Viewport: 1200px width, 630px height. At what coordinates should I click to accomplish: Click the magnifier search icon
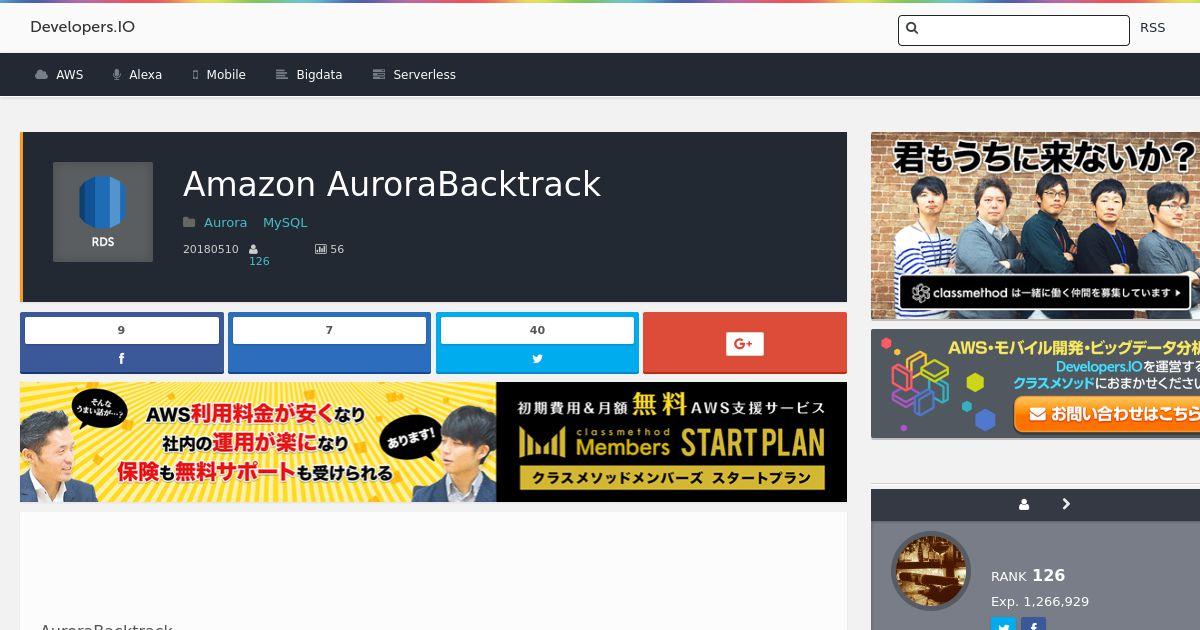point(912,28)
